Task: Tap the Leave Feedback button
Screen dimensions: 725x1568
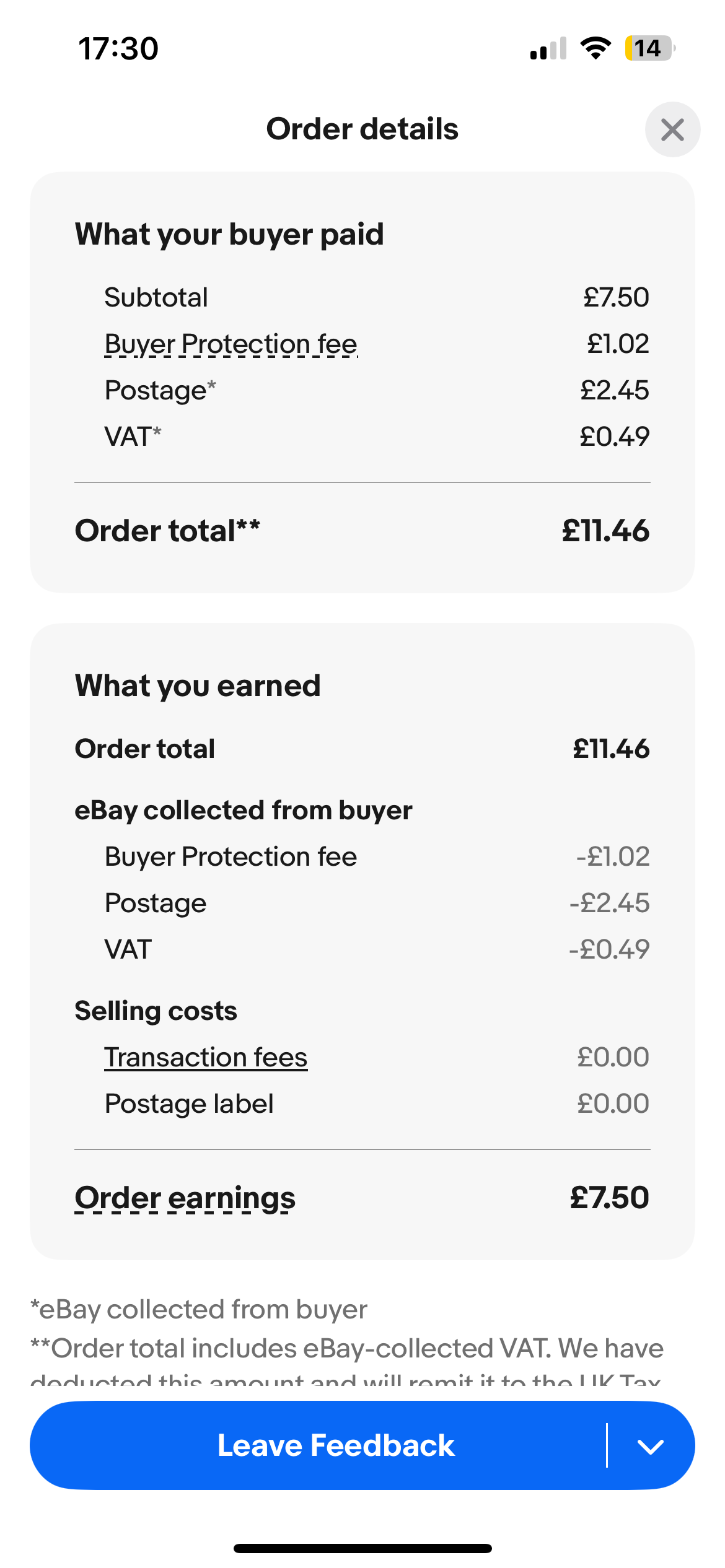Action: pyautogui.click(x=336, y=1445)
